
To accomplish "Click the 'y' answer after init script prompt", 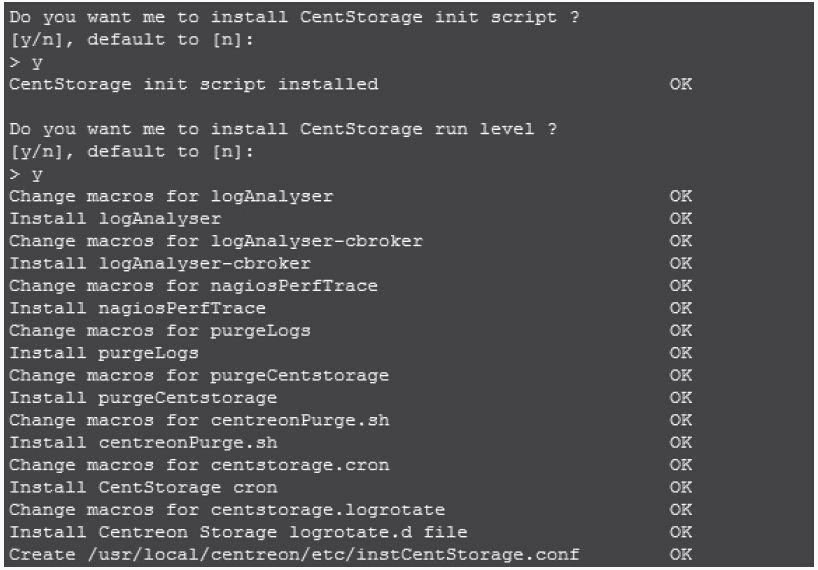I will coord(37,62).
